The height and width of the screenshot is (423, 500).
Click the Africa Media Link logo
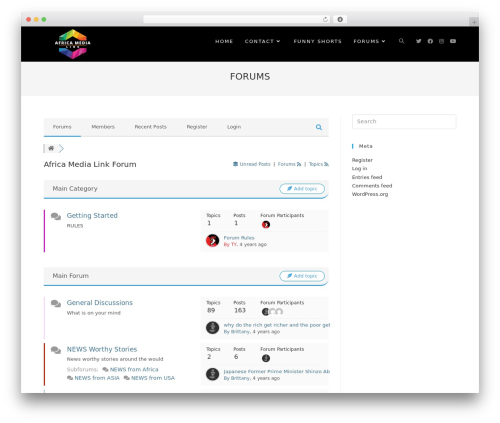click(73, 44)
